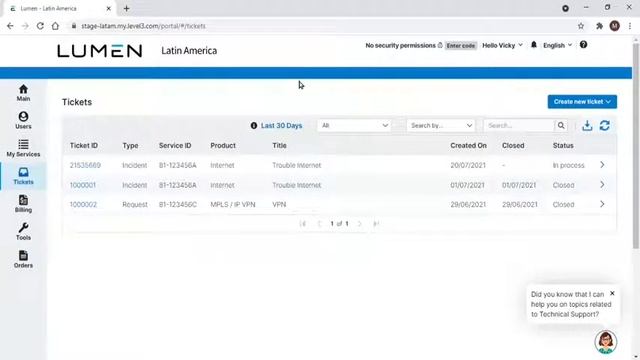Open Users in the sidebar
The image size is (640, 360).
click(23, 120)
